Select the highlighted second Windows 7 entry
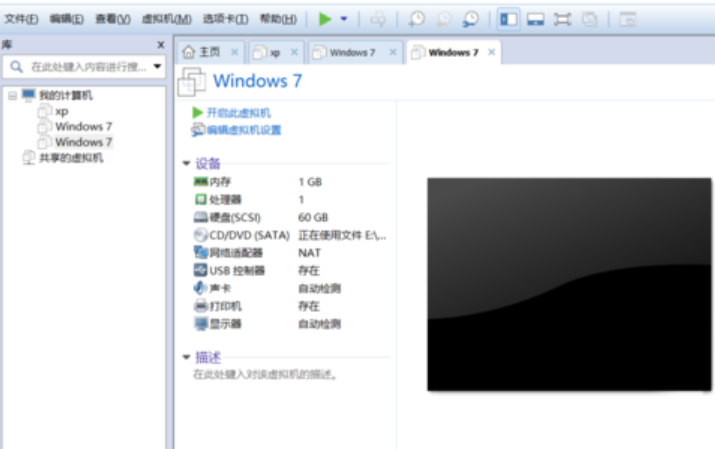 click(83, 142)
